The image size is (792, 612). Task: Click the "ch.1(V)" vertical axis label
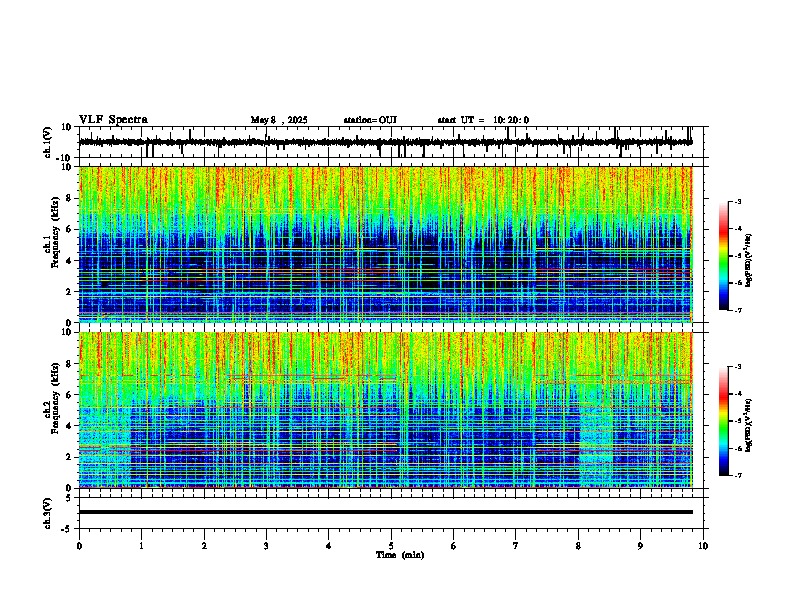(48, 142)
